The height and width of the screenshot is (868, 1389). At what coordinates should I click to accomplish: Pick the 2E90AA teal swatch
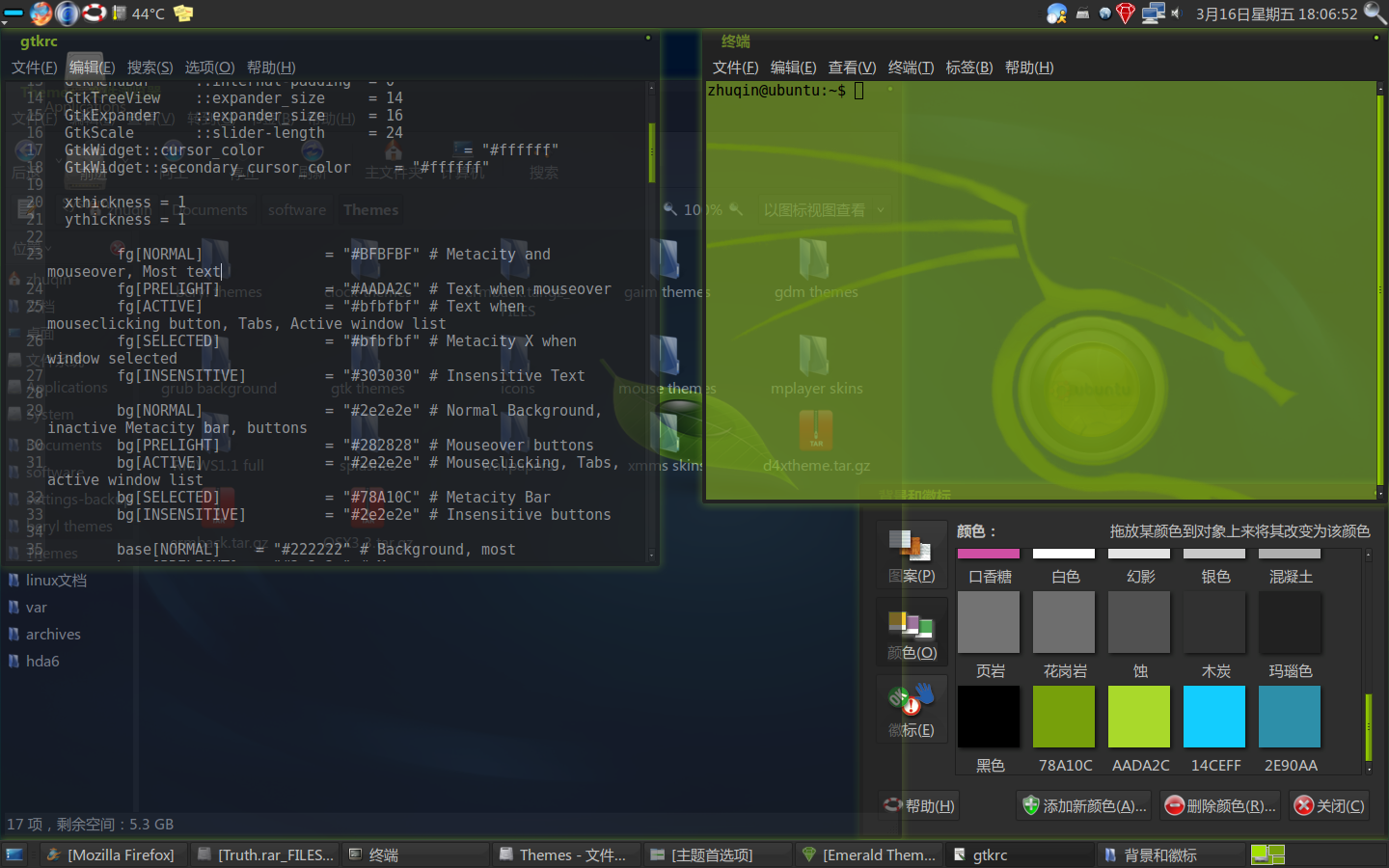(x=1290, y=717)
